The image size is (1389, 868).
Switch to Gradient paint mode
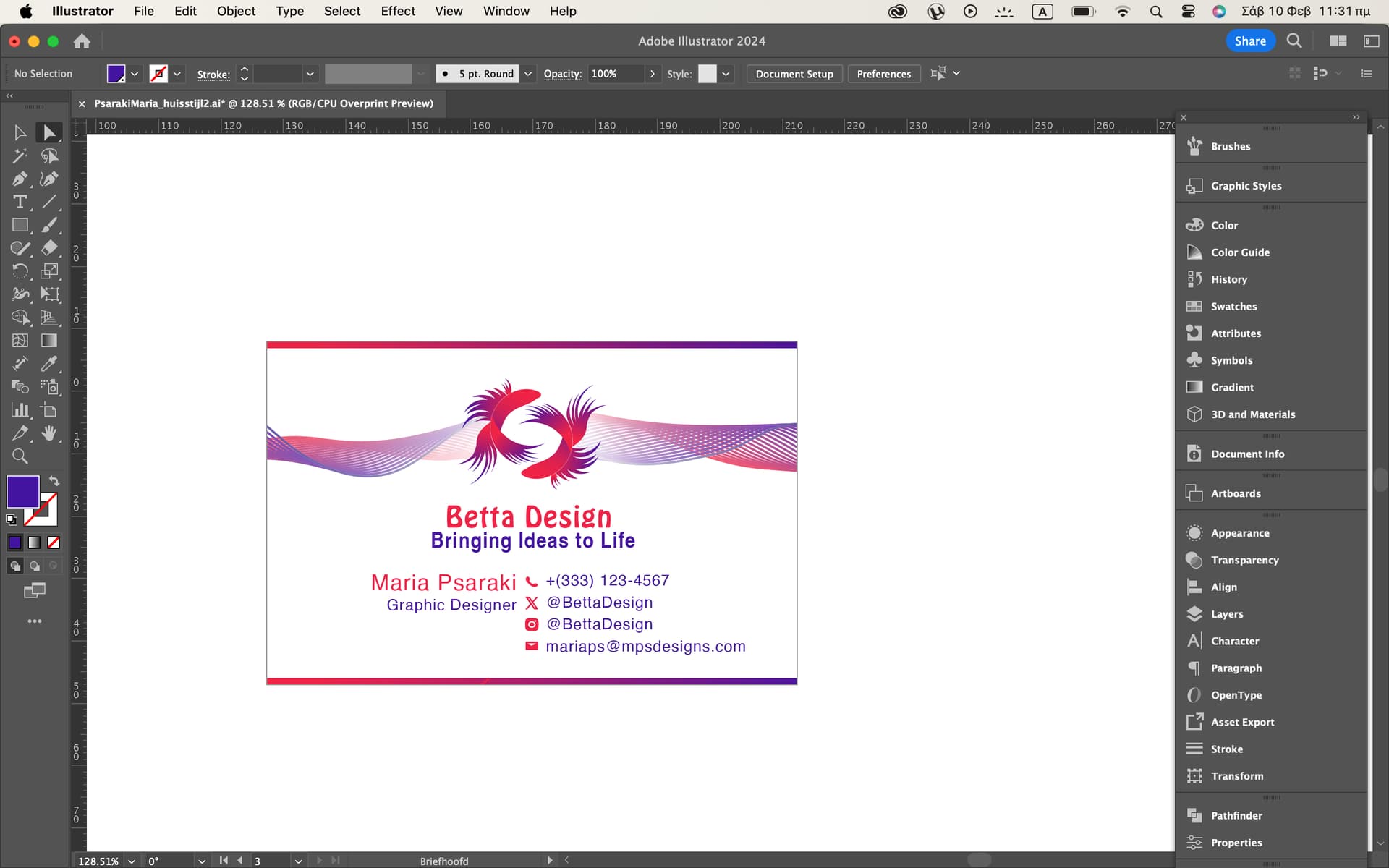(x=34, y=542)
